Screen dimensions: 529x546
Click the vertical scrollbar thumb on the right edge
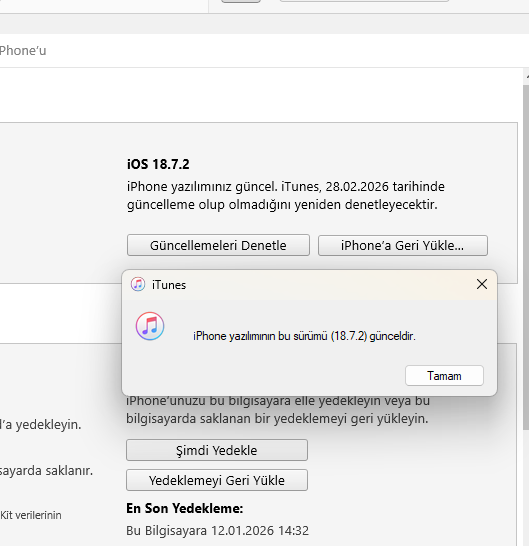coord(526,257)
